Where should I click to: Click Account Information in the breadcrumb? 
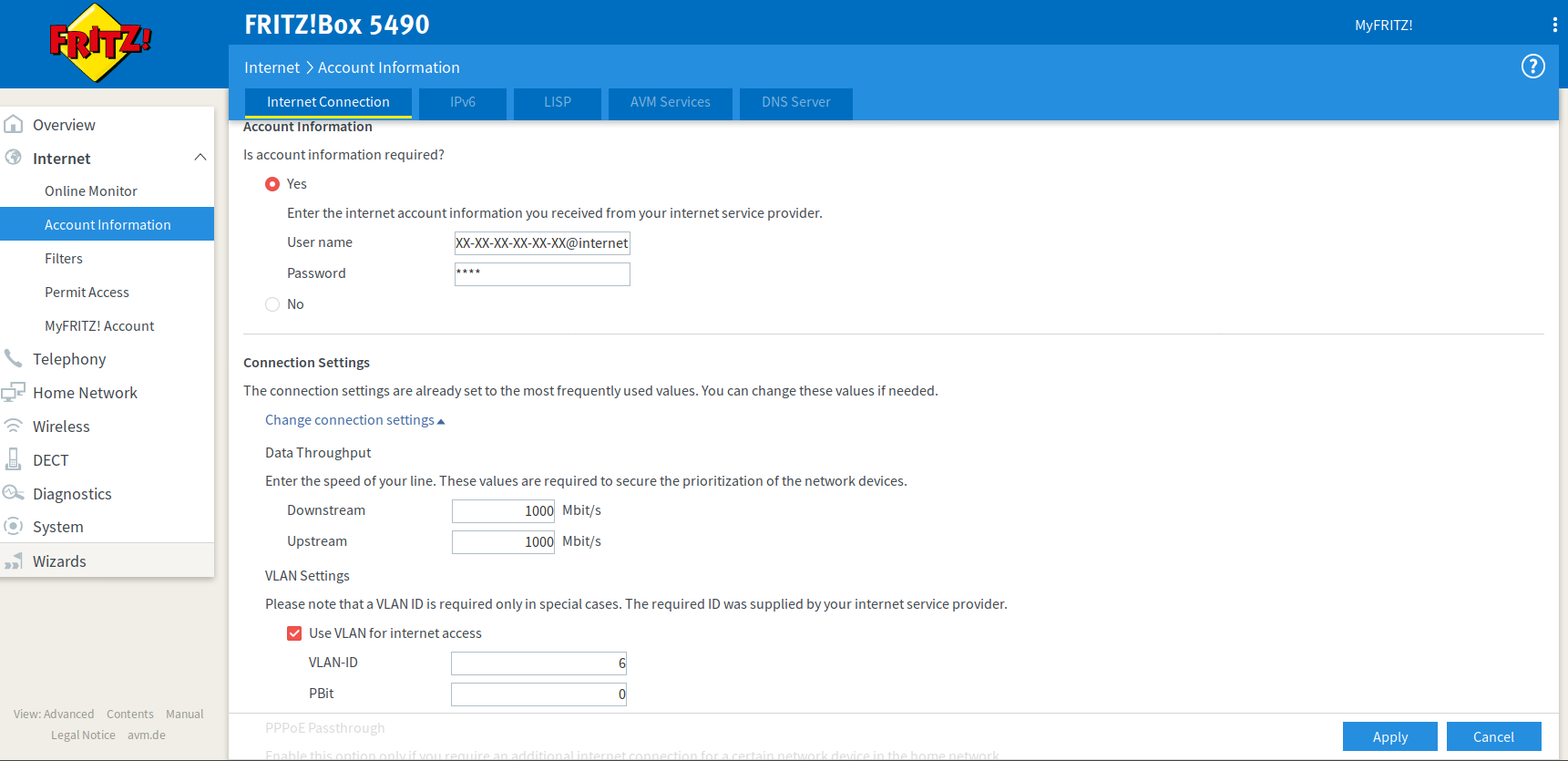[x=389, y=67]
